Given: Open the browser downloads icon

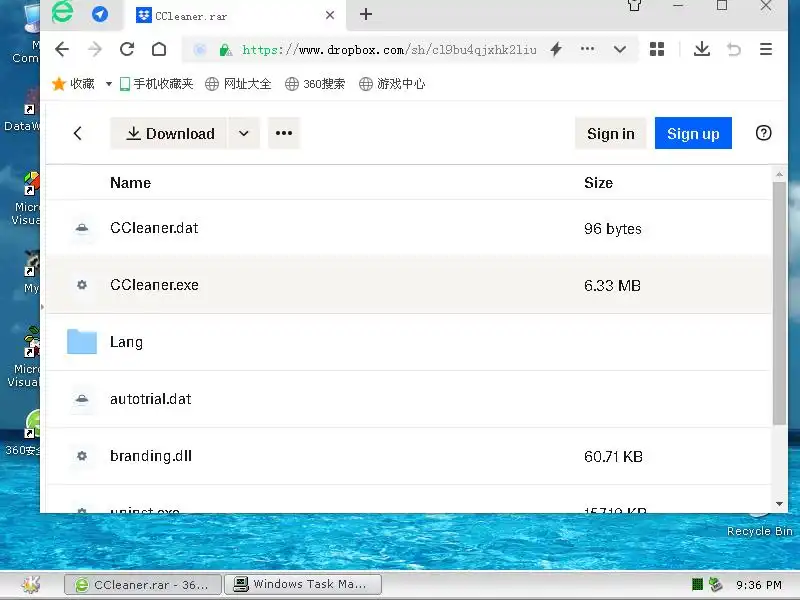Looking at the screenshot, I should (702, 49).
